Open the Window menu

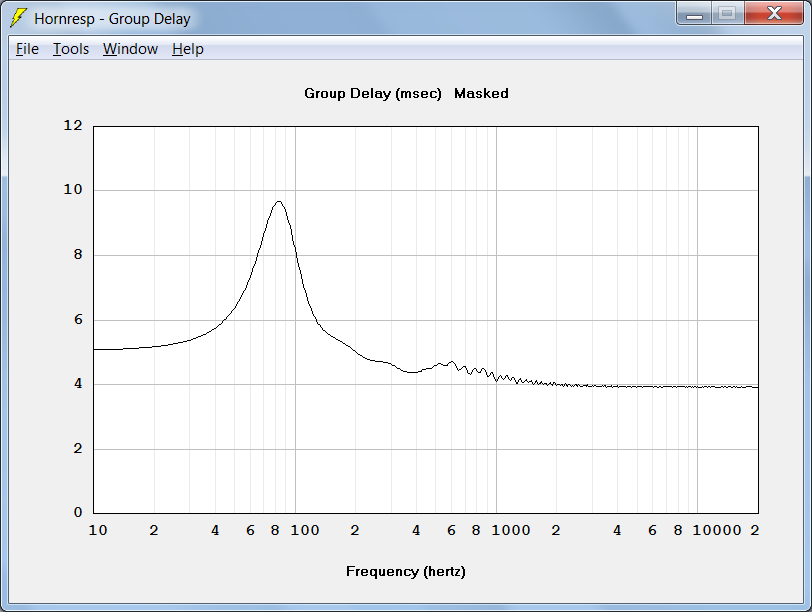point(130,49)
